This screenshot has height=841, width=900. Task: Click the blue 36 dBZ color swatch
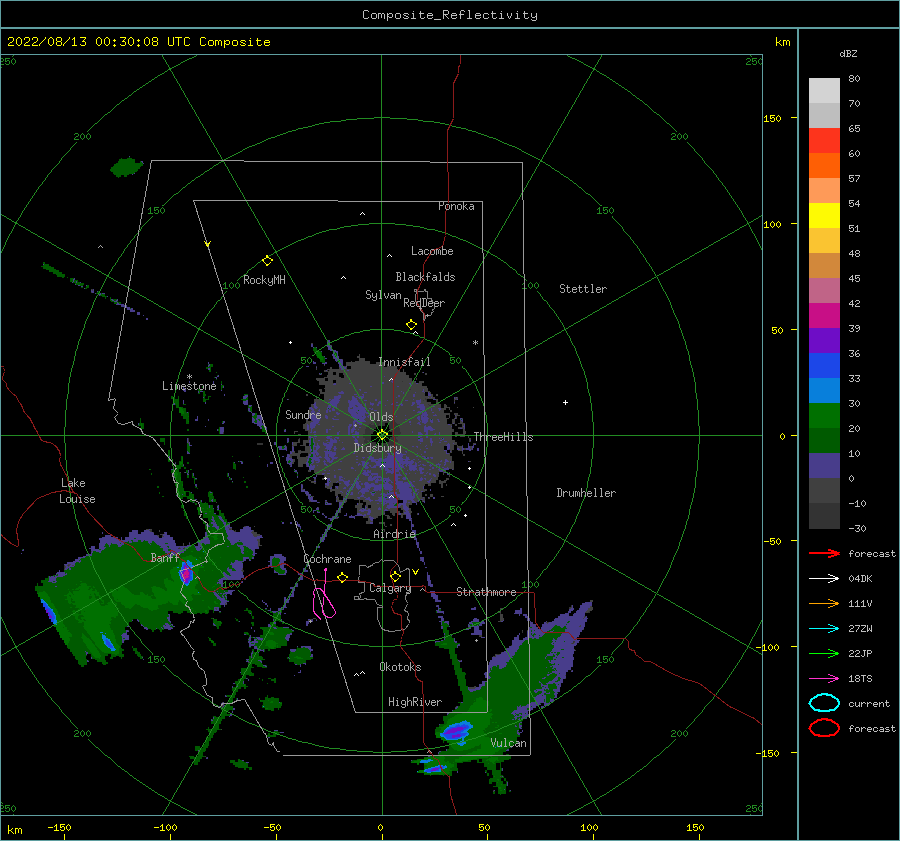point(824,365)
